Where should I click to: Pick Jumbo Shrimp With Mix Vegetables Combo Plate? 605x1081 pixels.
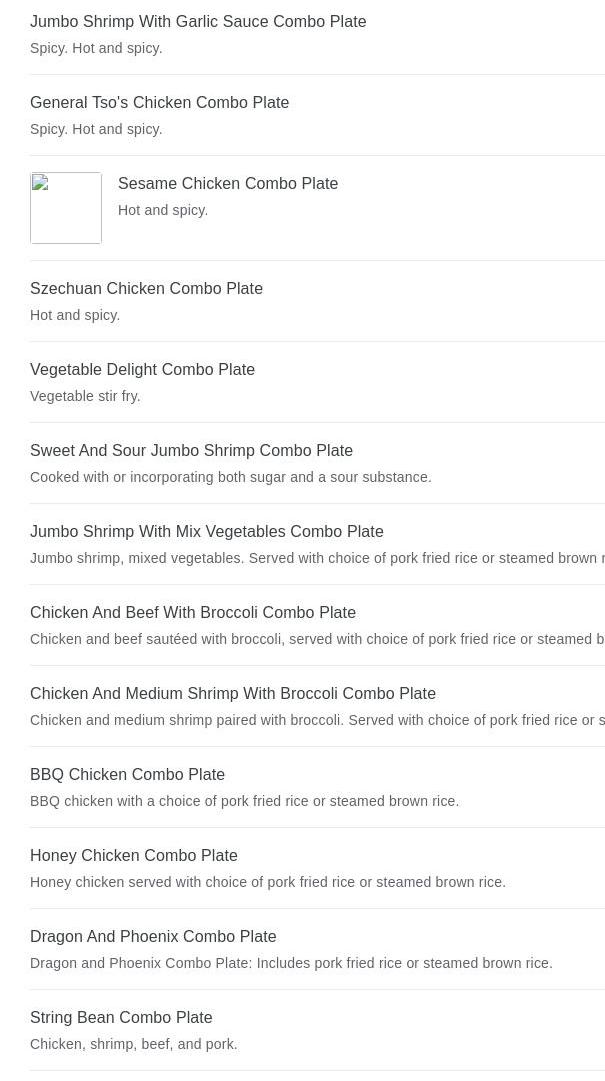point(206,531)
